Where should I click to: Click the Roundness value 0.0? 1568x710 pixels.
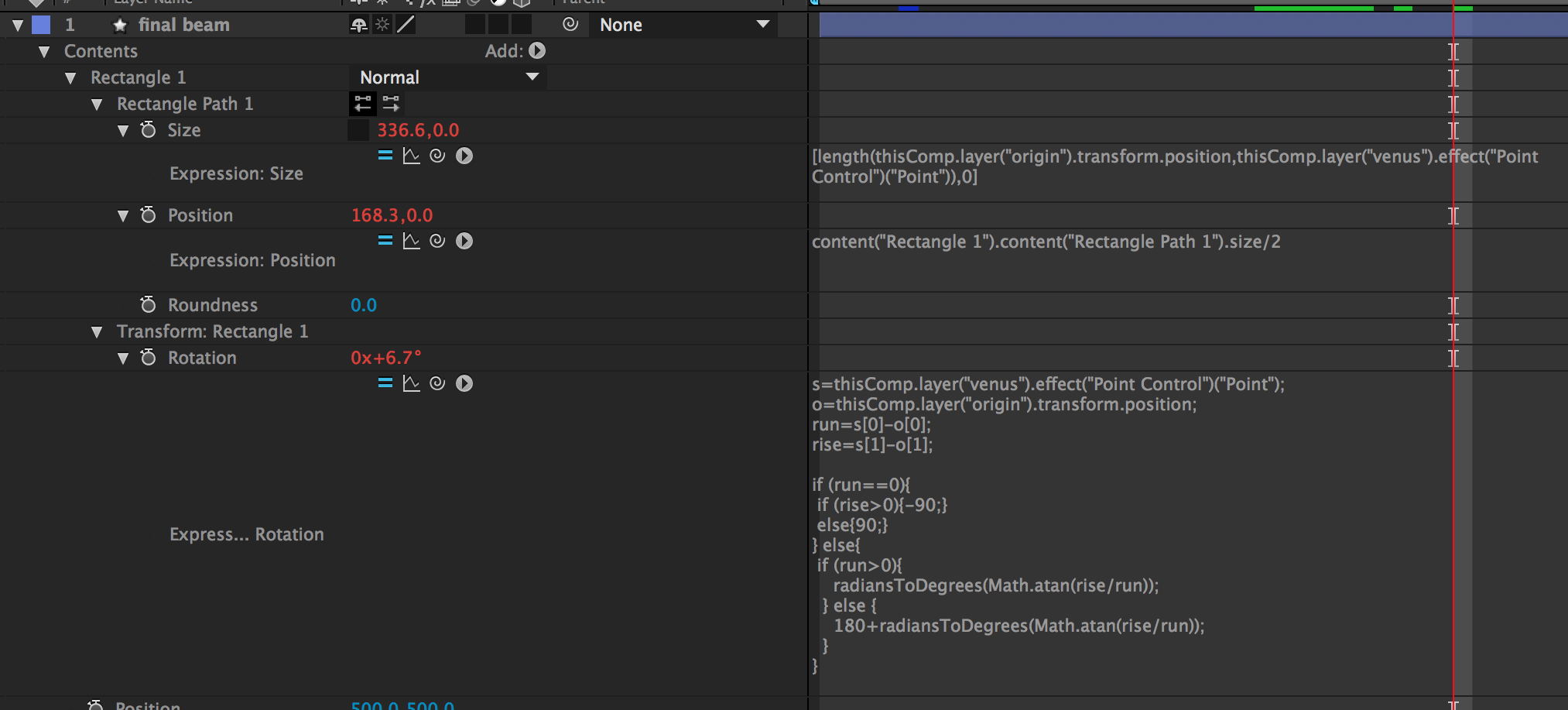coord(364,305)
